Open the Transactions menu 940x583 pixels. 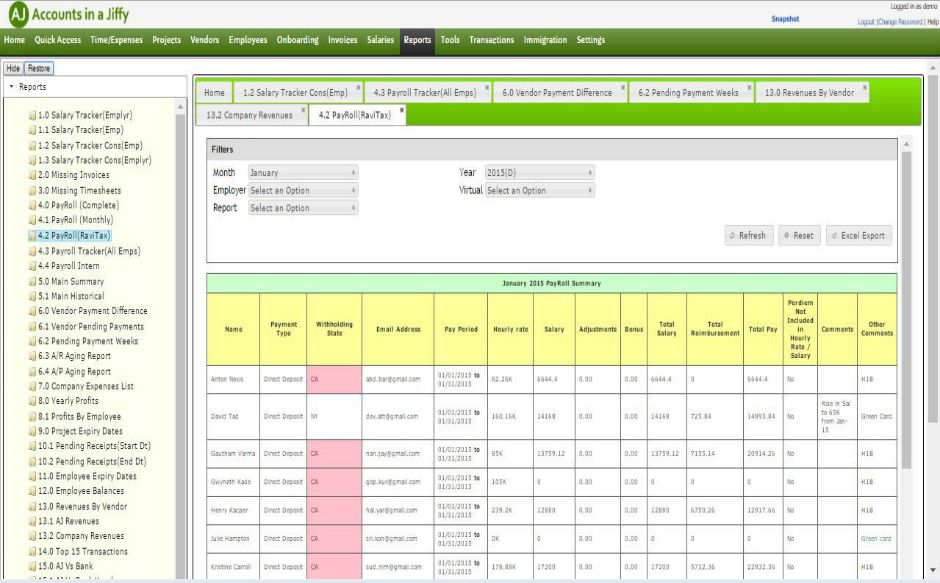tap(492, 40)
